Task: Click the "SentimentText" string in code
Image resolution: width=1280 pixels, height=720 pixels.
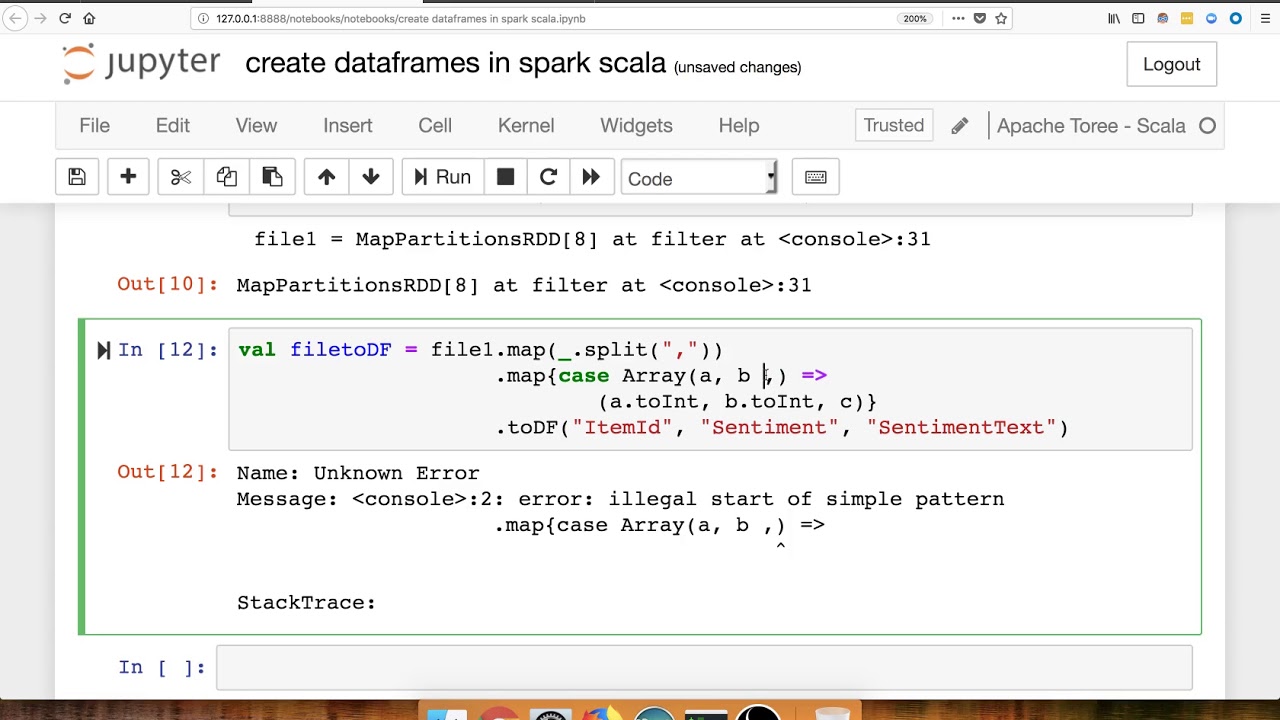Action: (961, 427)
